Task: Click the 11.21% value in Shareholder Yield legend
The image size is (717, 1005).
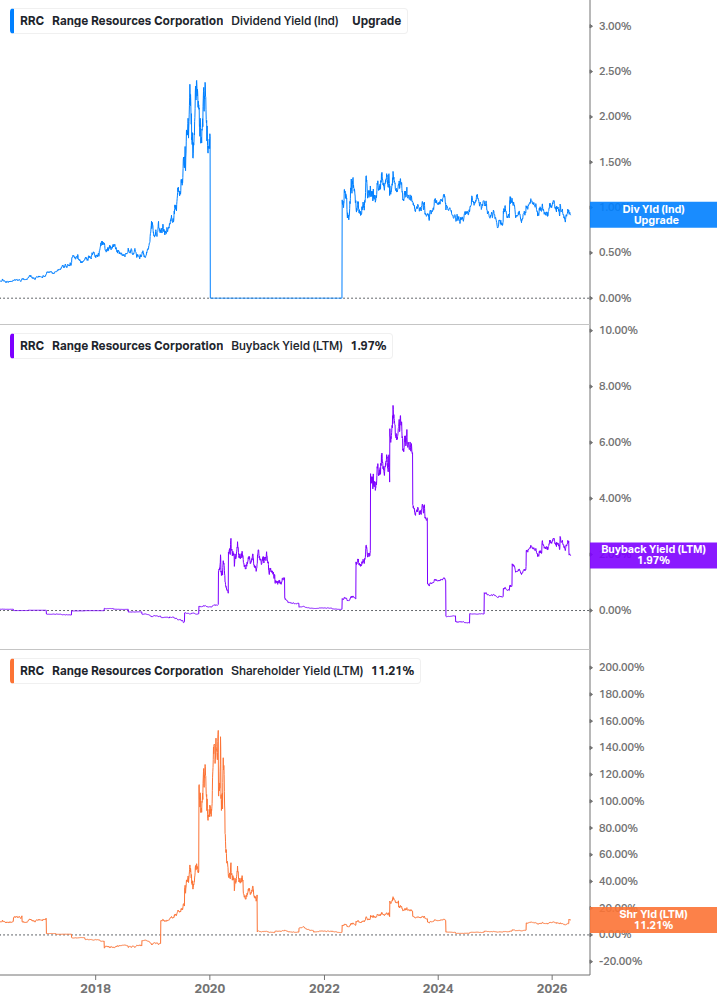Action: [392, 671]
